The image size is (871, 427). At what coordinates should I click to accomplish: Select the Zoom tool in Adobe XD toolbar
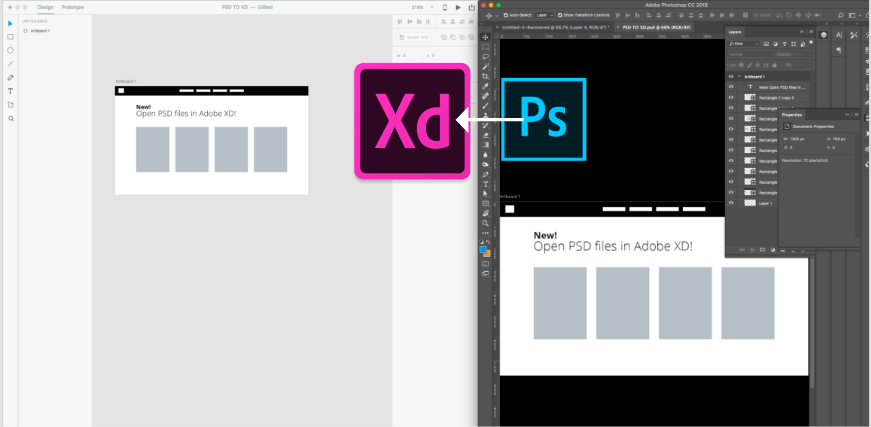[10, 118]
